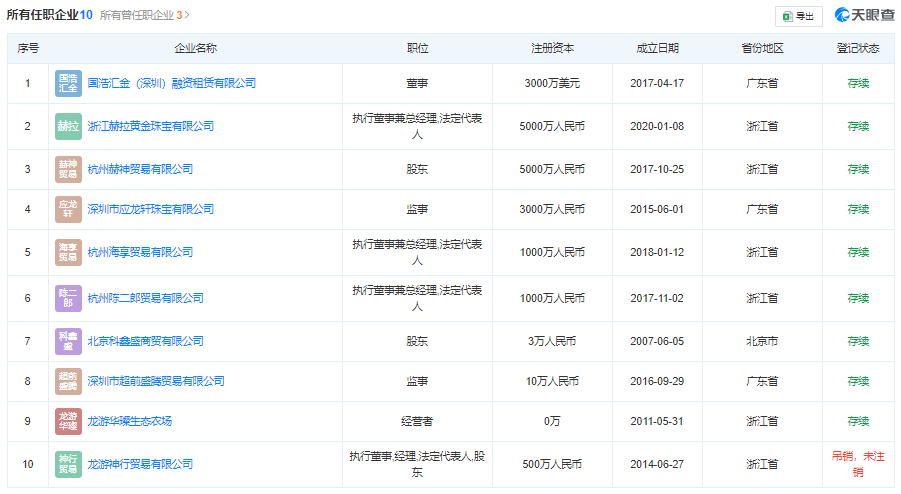Click the date 2011-05-31

657,422
